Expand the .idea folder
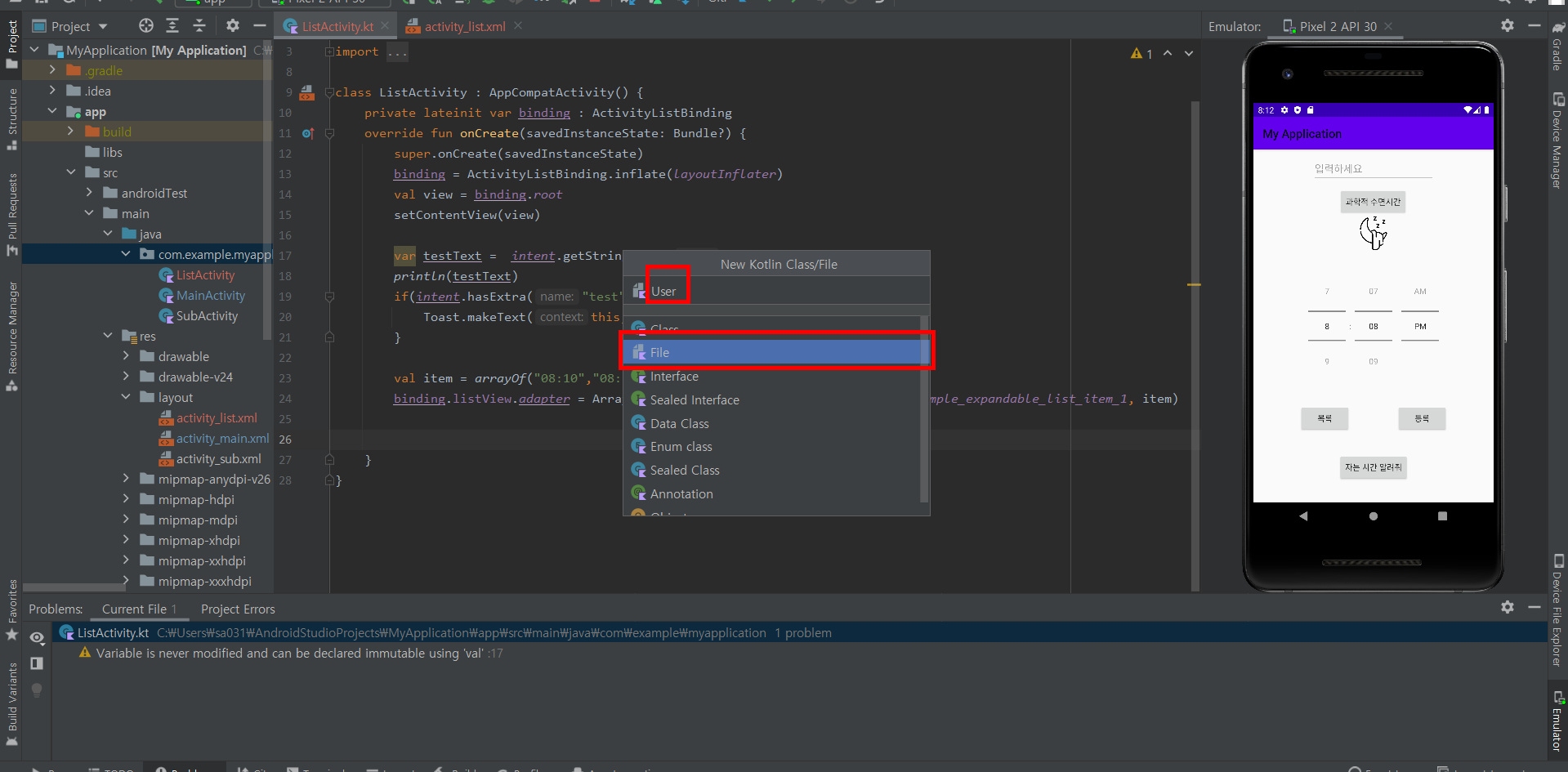Viewport: 1568px width, 772px height. [x=52, y=91]
